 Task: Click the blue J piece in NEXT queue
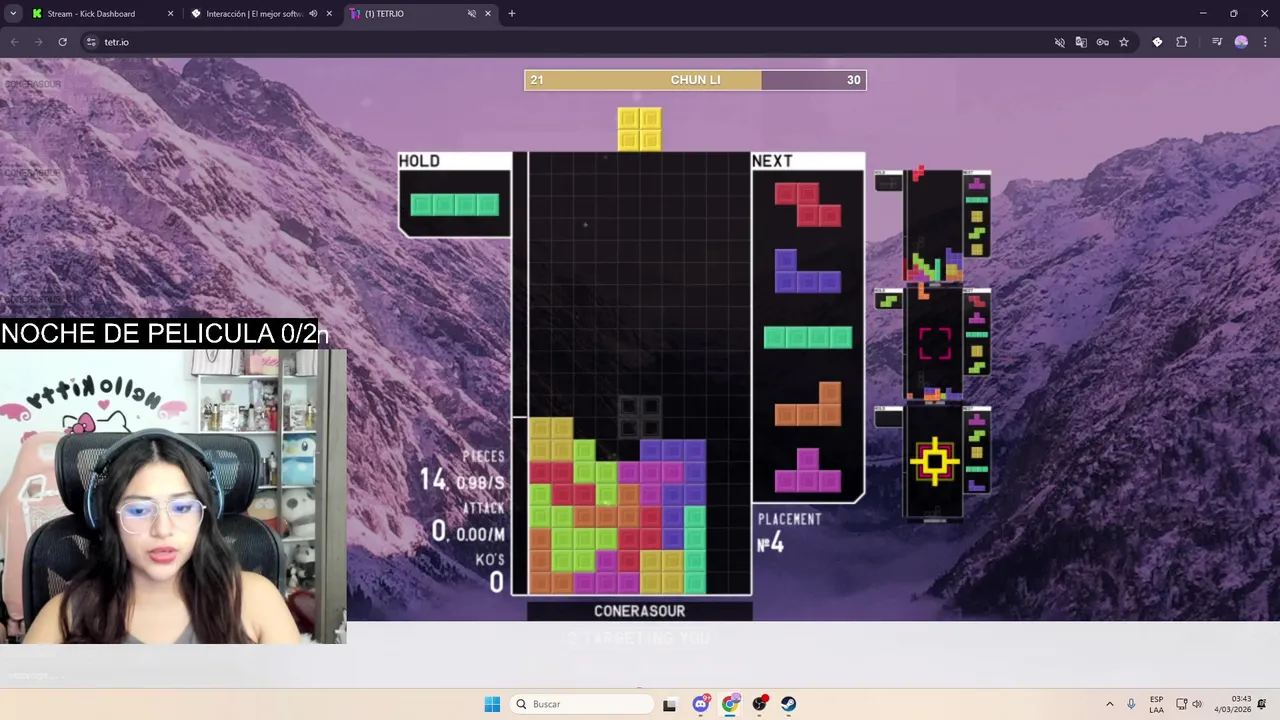(x=807, y=271)
